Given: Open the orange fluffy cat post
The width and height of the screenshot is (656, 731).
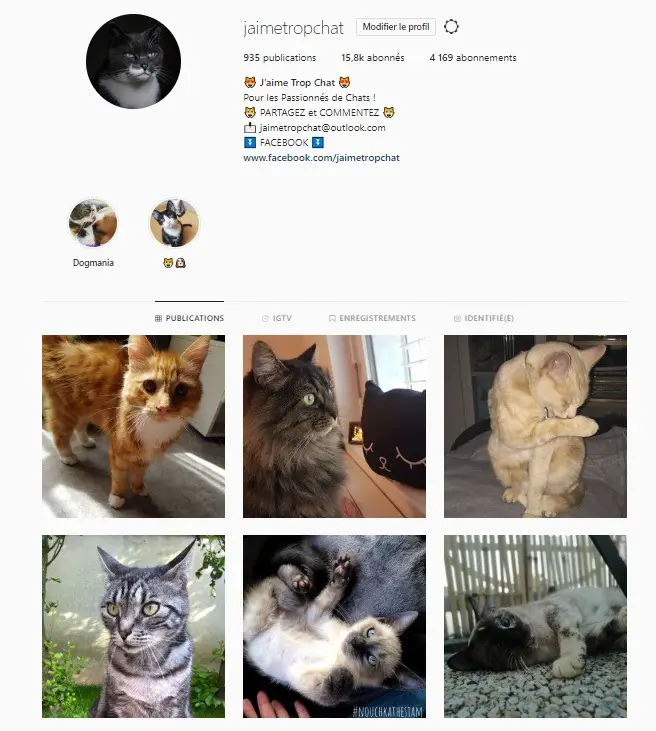Looking at the screenshot, I should [133, 426].
